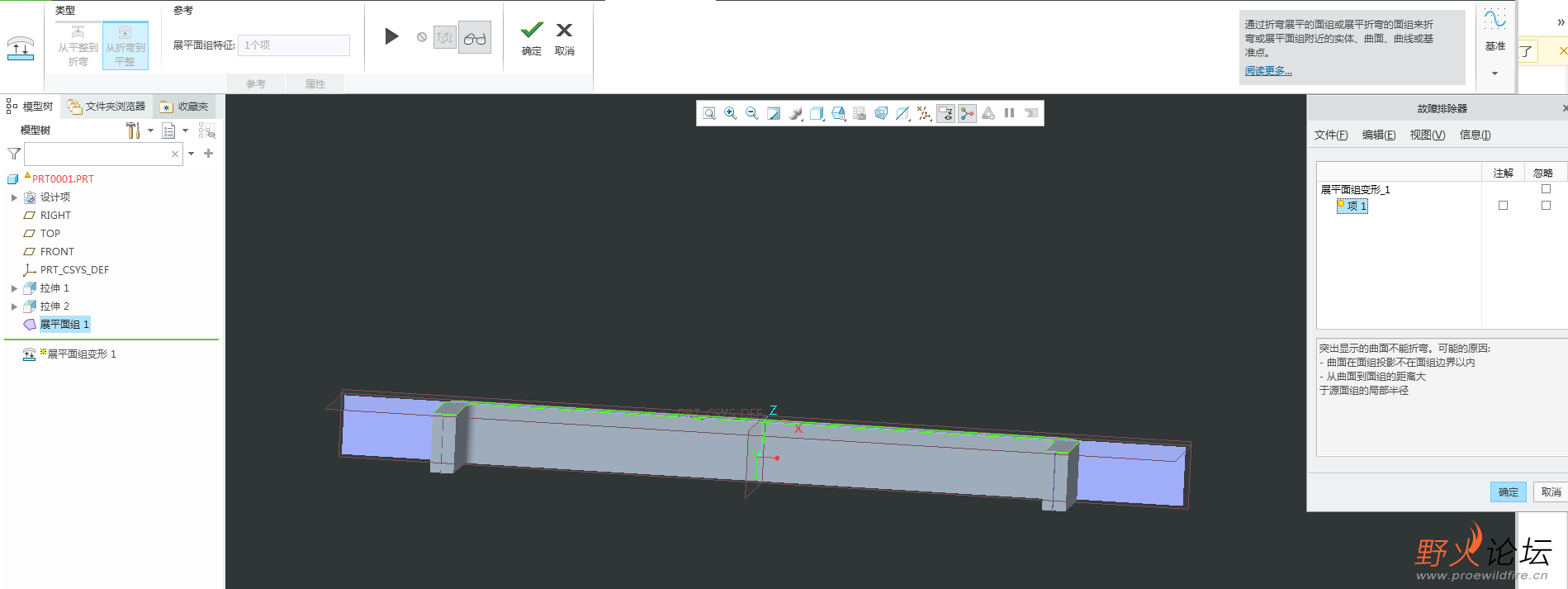Open the search options dropdown arrow
This screenshot has height=589, width=1568.
[x=191, y=154]
